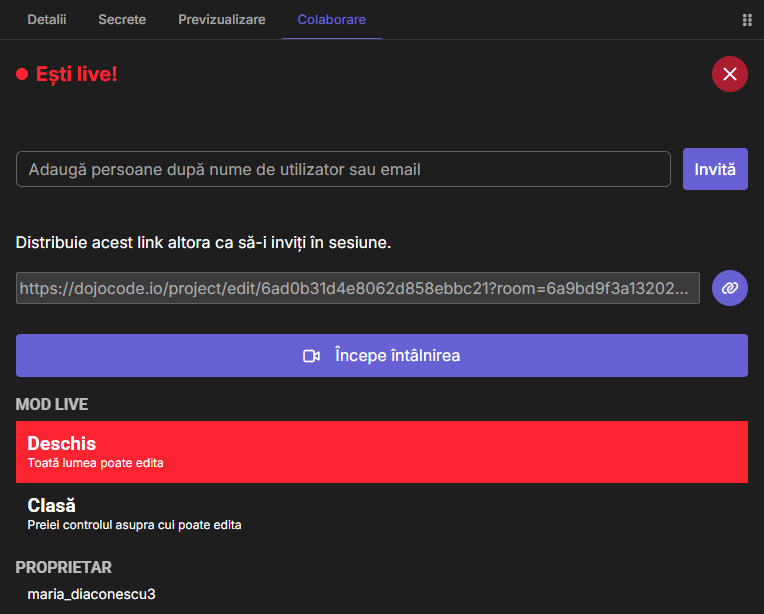Click the Invită button
Viewport: 764px width, 614px height.
pos(715,169)
